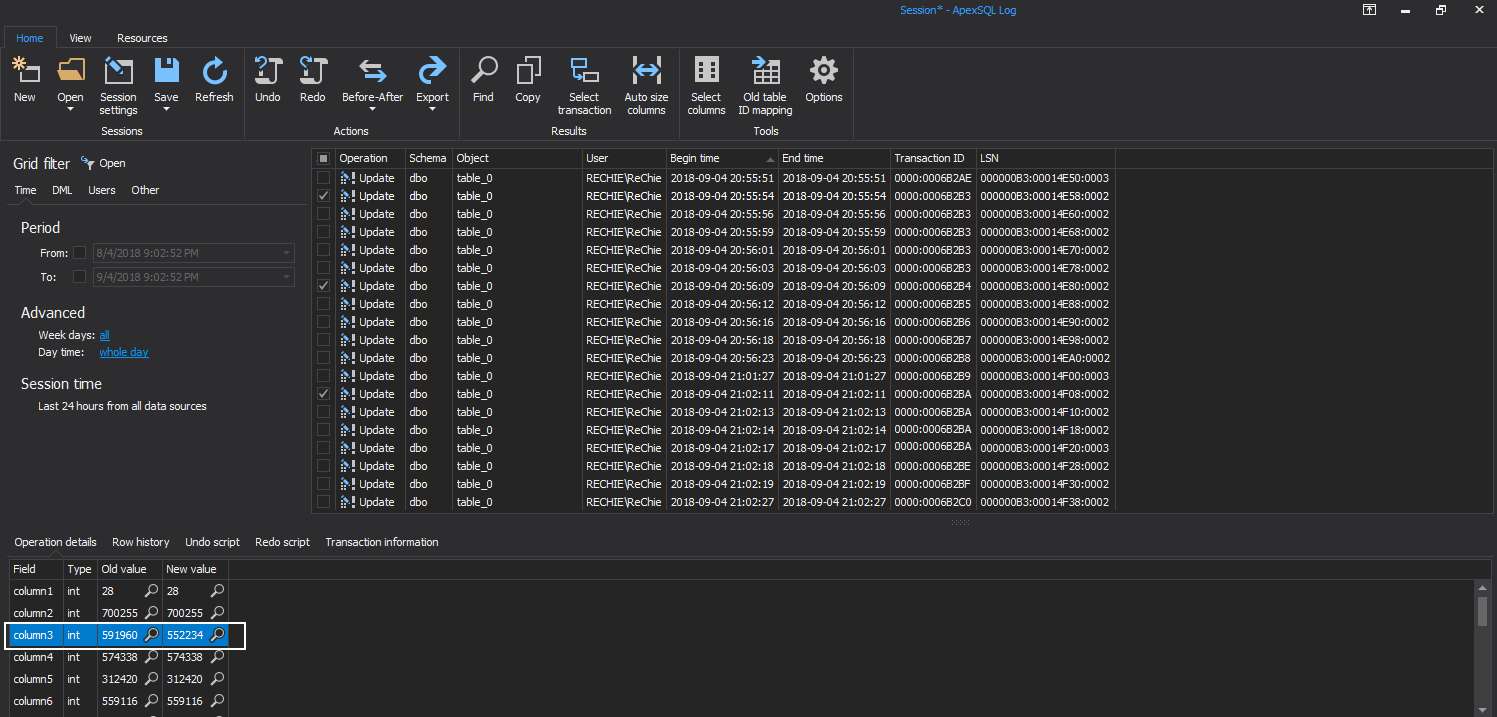Open the Options settings

click(823, 70)
